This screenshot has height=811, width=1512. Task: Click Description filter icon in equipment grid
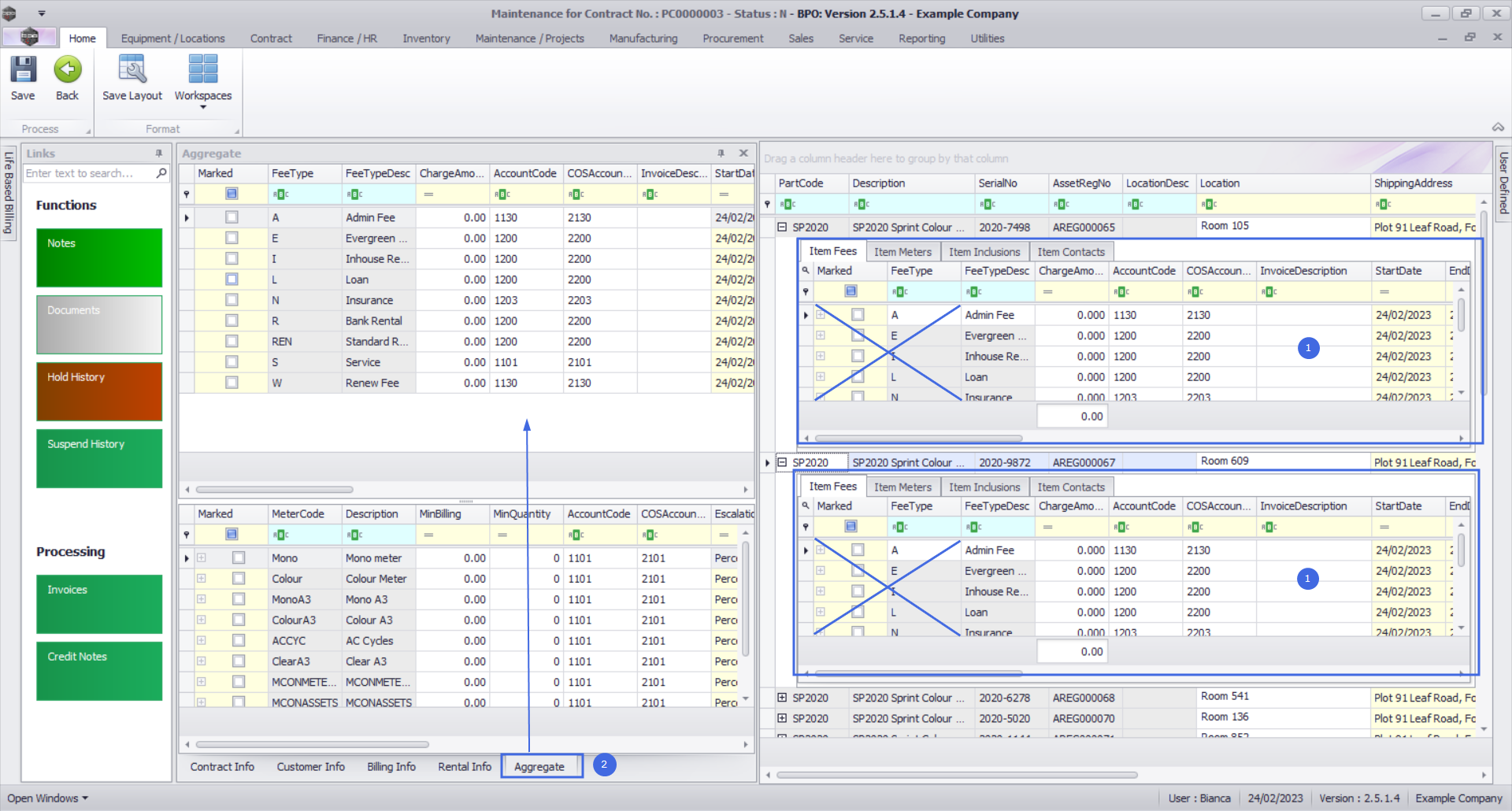(862, 205)
